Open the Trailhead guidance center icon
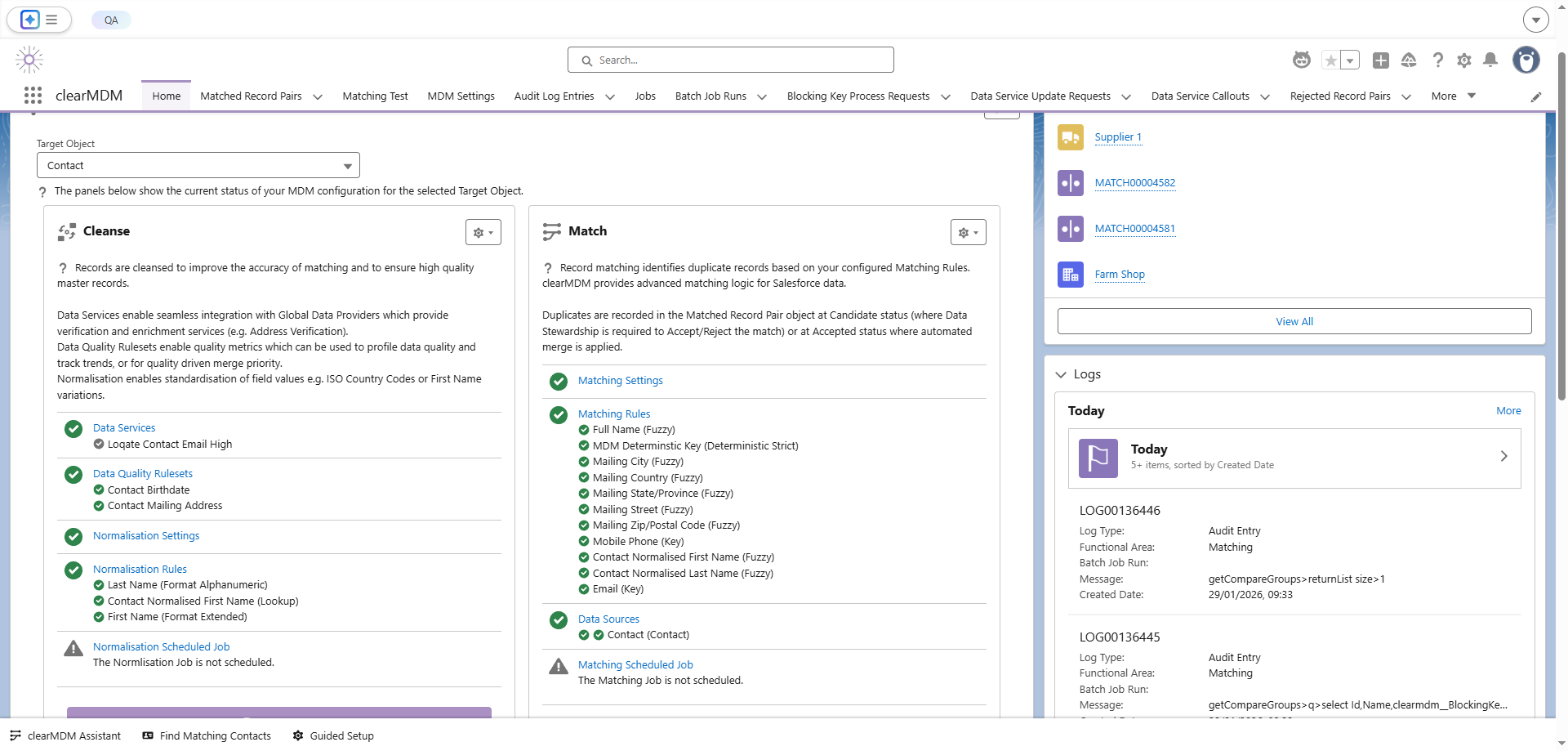Viewport: 1568px width, 751px height. tap(1409, 60)
